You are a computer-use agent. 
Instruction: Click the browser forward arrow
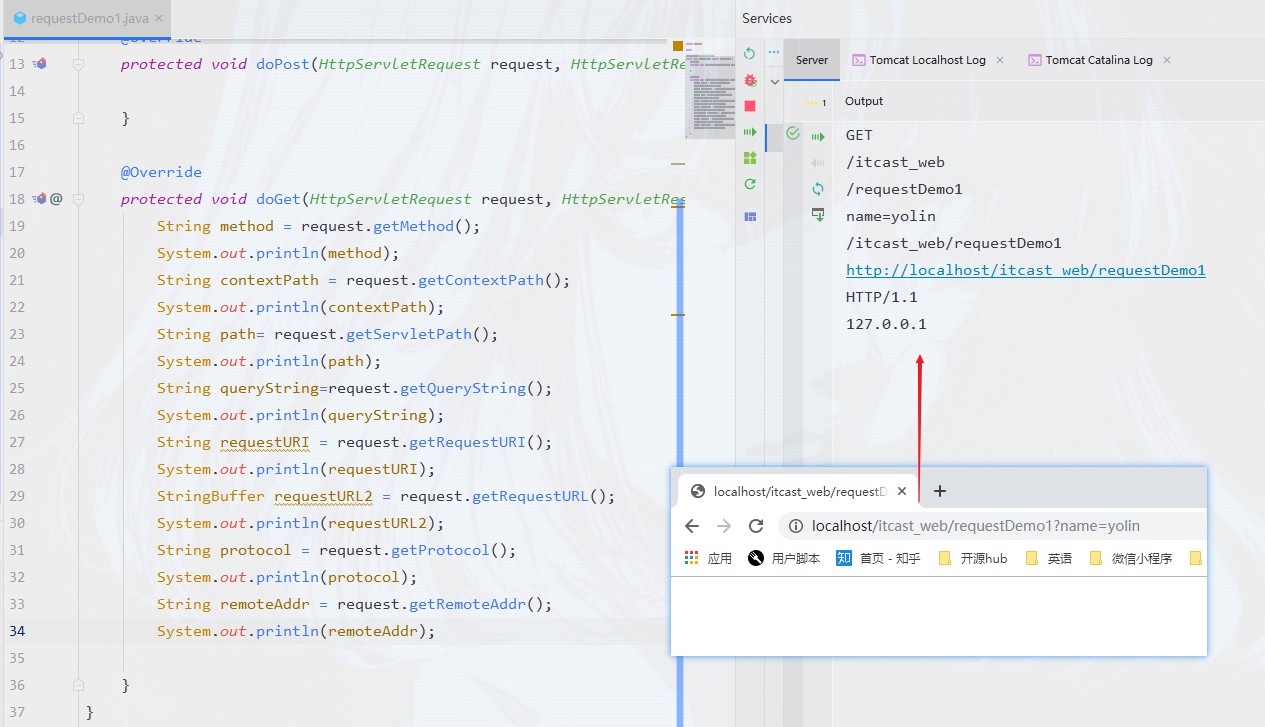coord(724,526)
